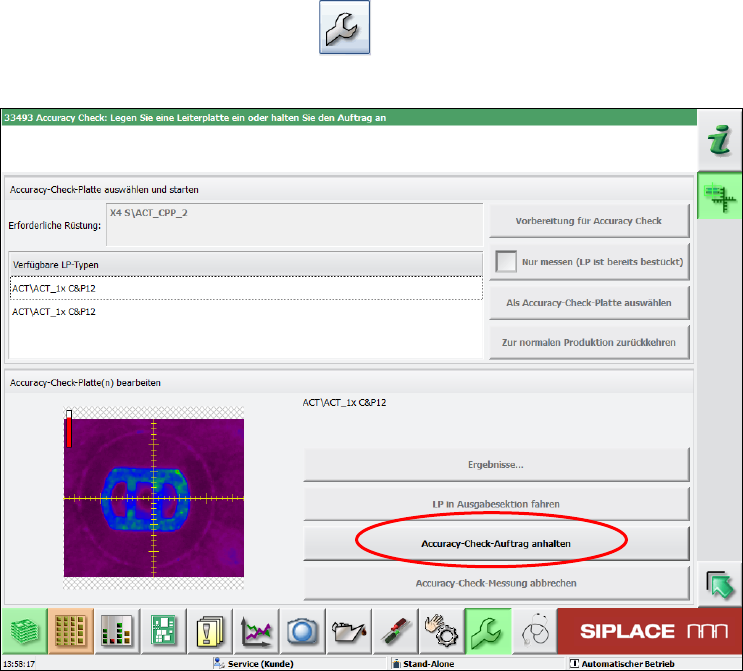Open the screwdriver tool icon

coord(396,631)
